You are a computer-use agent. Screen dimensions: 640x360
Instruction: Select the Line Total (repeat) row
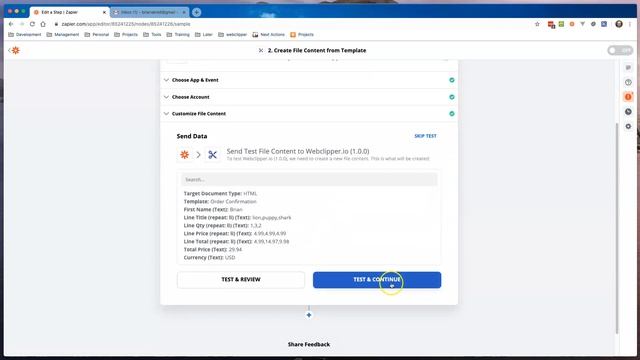236,242
